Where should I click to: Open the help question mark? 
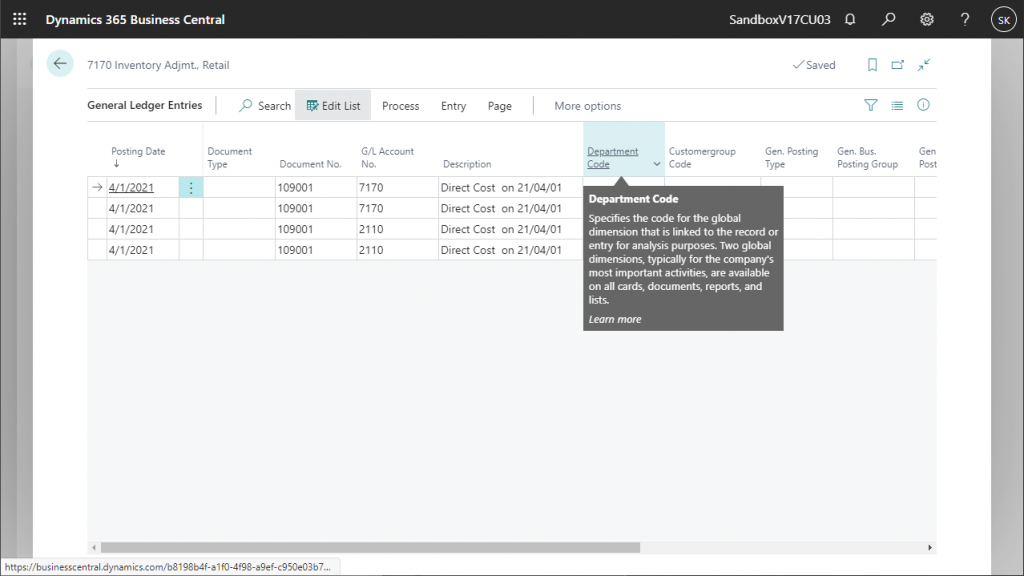click(x=965, y=19)
